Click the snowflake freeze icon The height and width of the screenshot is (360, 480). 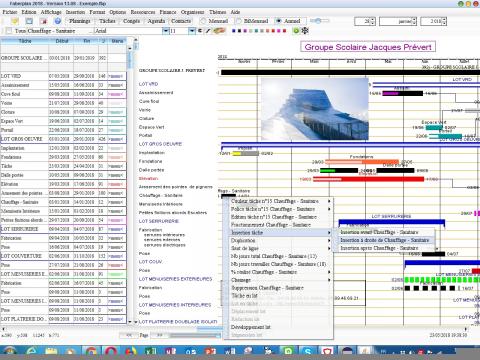point(305,31)
